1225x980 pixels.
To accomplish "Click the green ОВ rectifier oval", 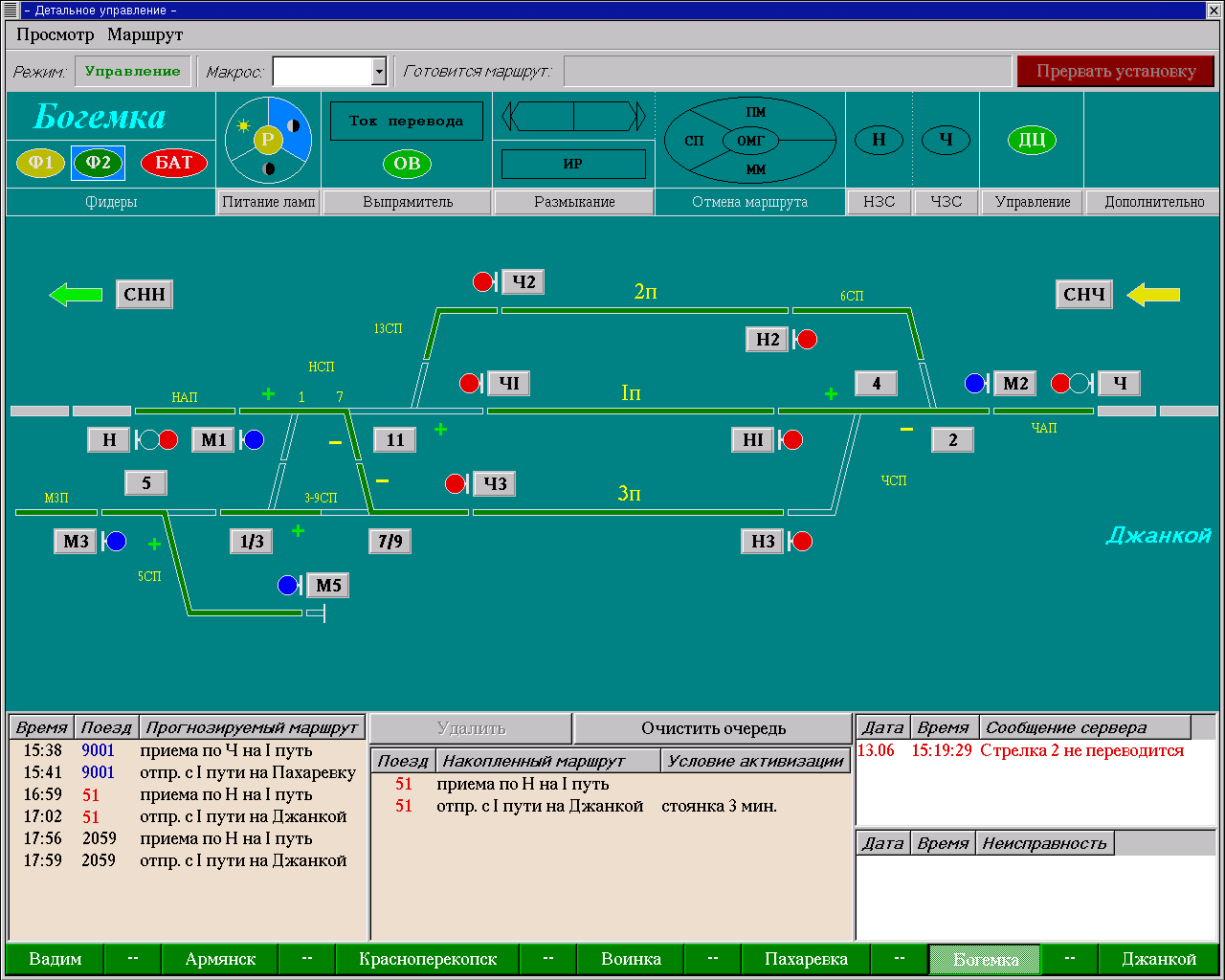I will point(407,164).
